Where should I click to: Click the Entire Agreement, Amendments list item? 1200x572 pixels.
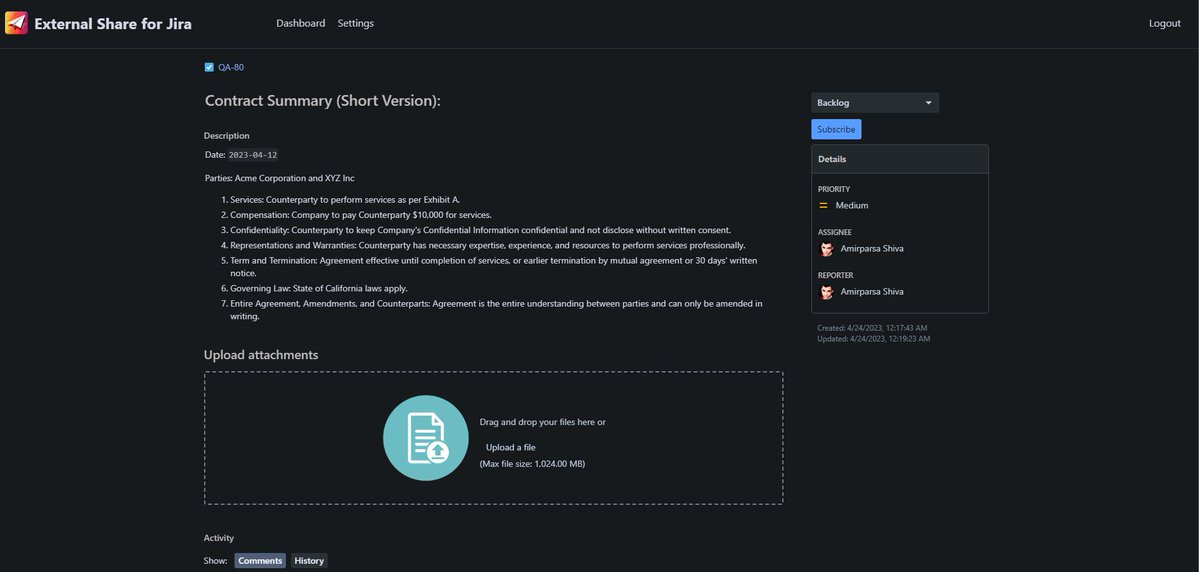point(497,309)
